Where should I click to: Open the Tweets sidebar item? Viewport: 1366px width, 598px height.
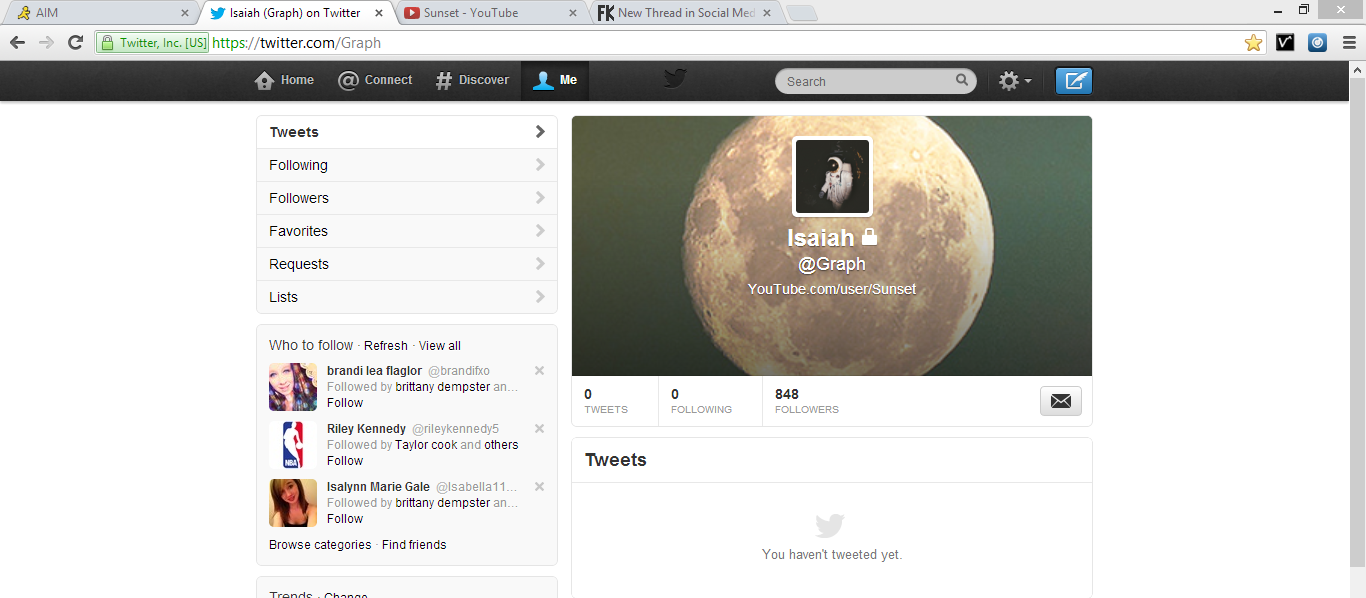tap(407, 132)
